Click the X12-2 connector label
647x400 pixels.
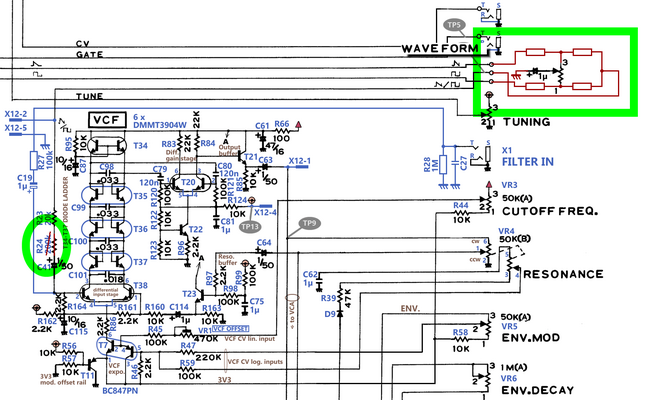tap(16, 114)
